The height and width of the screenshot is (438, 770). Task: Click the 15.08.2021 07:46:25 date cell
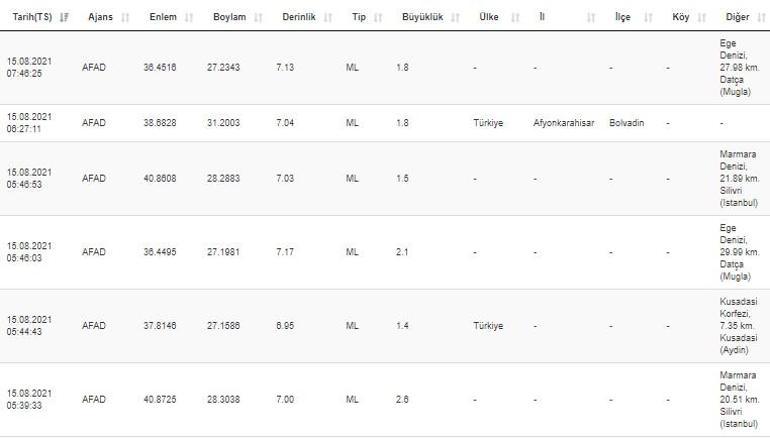pyautogui.click(x=29, y=67)
